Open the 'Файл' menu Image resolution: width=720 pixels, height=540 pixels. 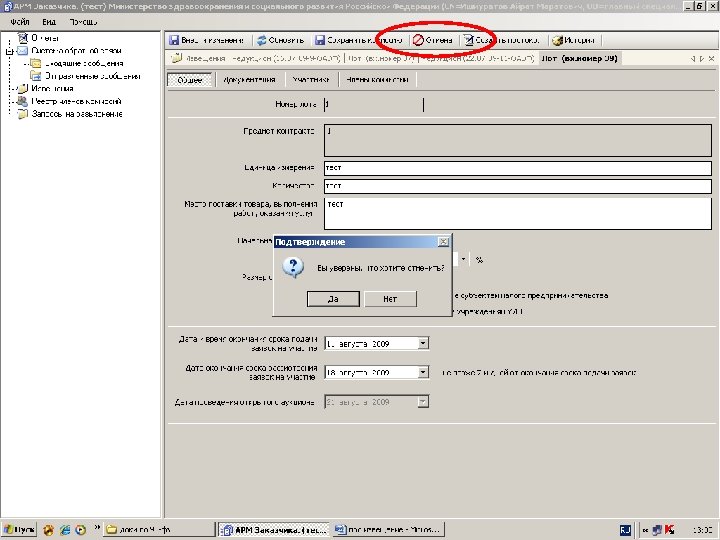[x=20, y=22]
